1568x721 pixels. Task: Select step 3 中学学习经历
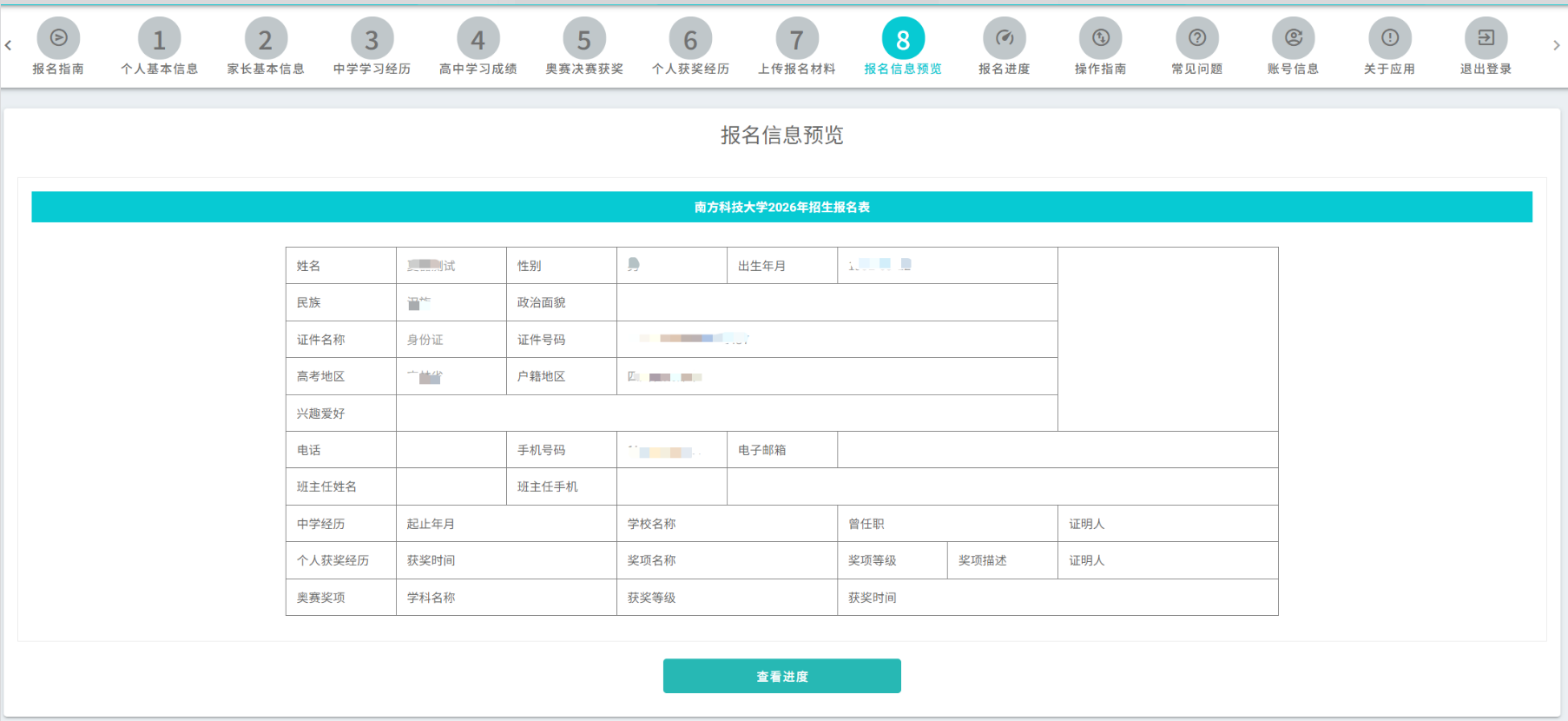point(372,39)
